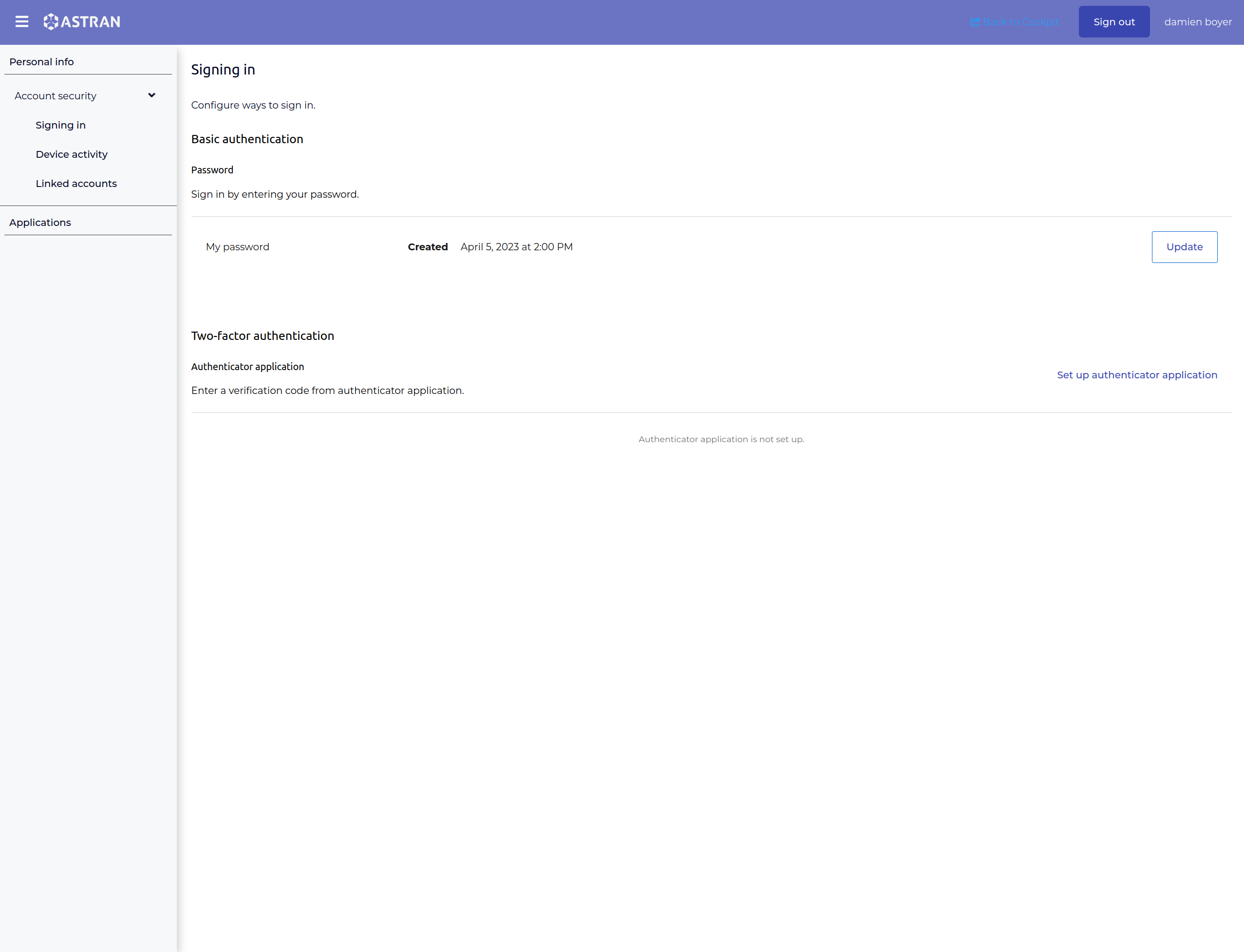
Task: Click the Sign out button icon
Action: click(1113, 21)
